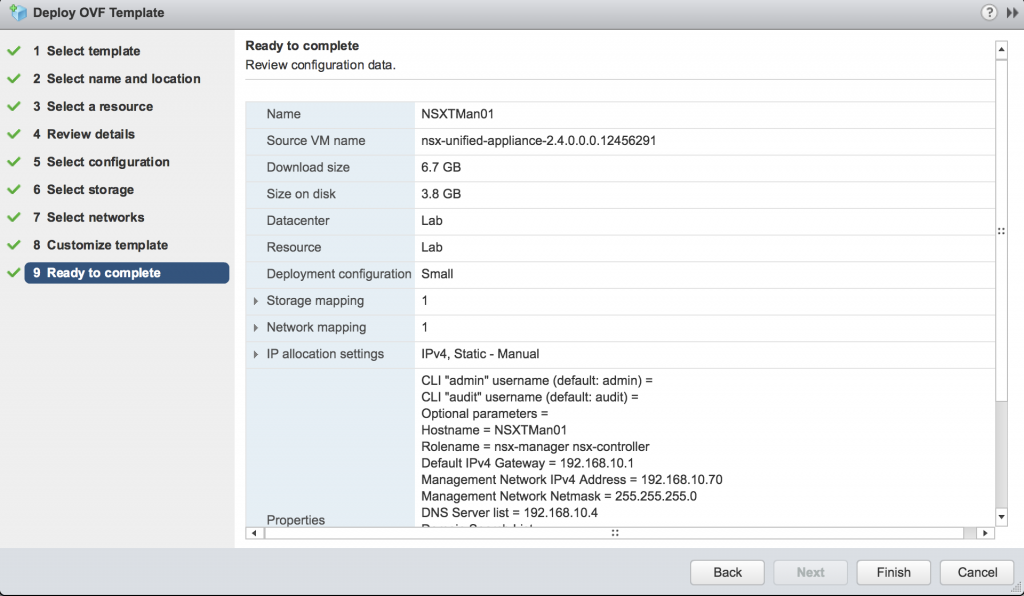The image size is (1024, 596).
Task: Expand the Network mapping row
Action: (x=255, y=328)
